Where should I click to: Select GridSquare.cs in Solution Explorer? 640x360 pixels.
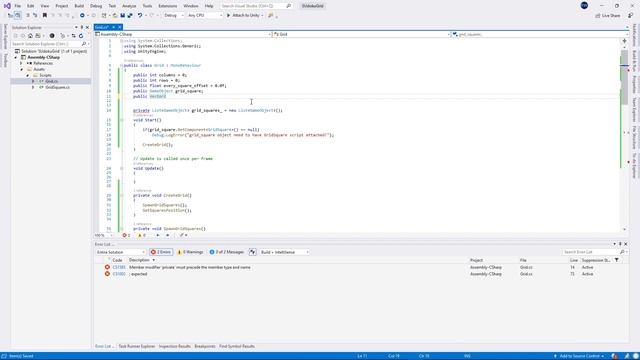(x=57, y=87)
